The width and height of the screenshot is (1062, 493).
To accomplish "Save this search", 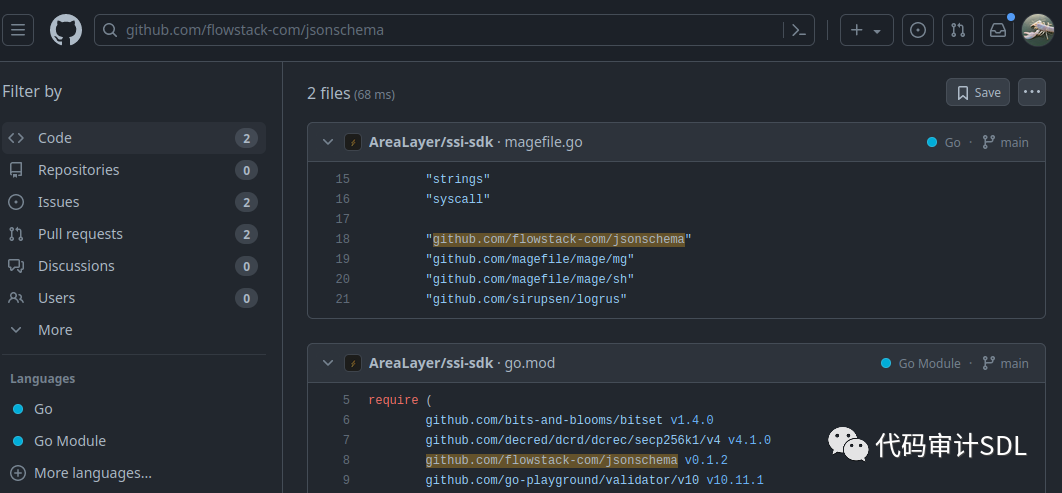I will (x=977, y=92).
